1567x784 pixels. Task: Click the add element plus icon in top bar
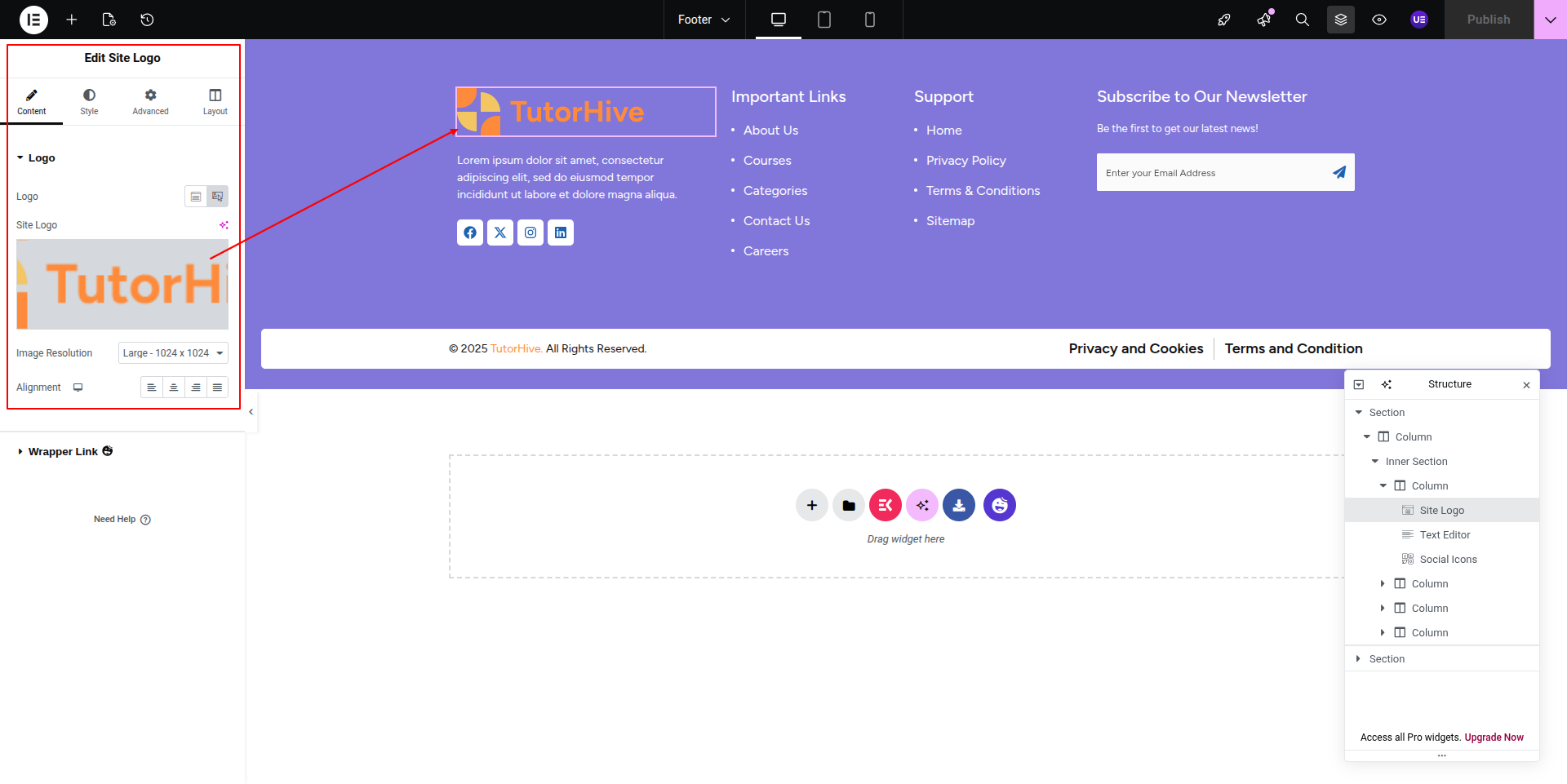click(x=72, y=20)
